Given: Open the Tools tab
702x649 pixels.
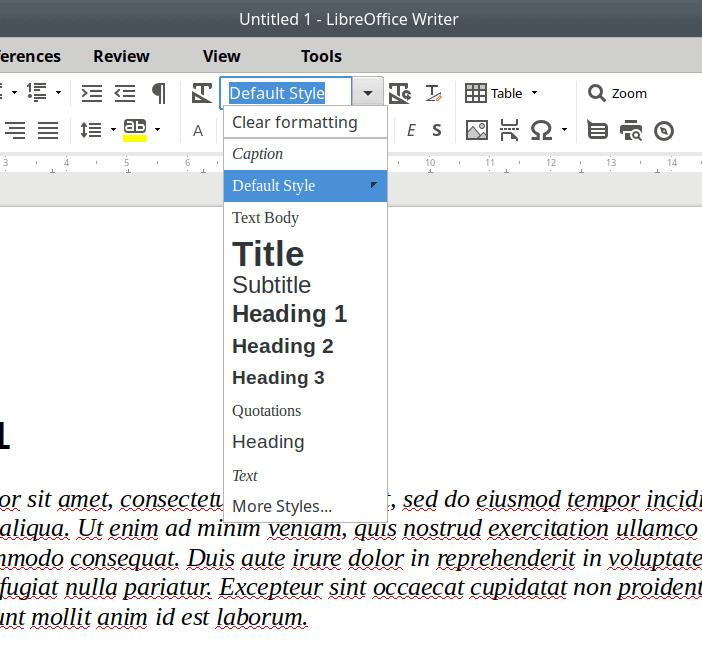Looking at the screenshot, I should pyautogui.click(x=321, y=56).
